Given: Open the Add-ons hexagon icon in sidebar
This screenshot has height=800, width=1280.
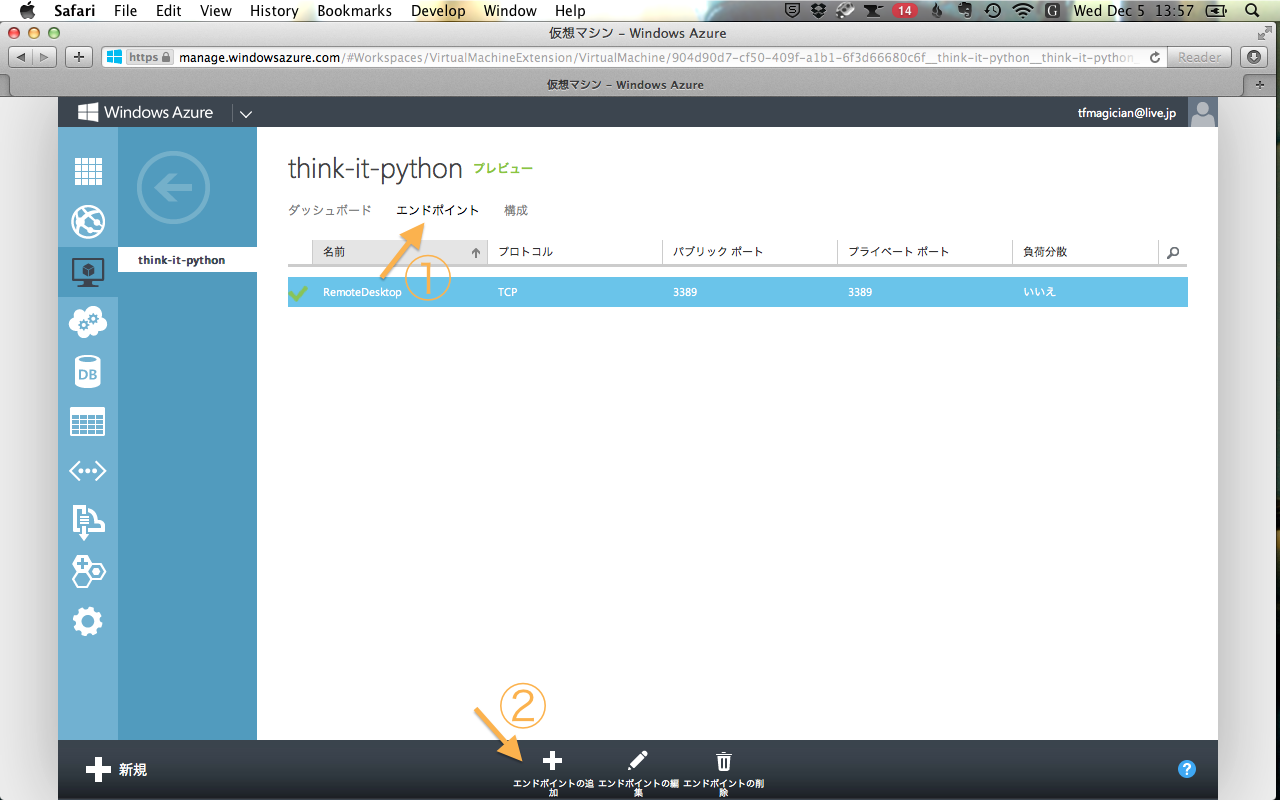Looking at the screenshot, I should [x=88, y=571].
